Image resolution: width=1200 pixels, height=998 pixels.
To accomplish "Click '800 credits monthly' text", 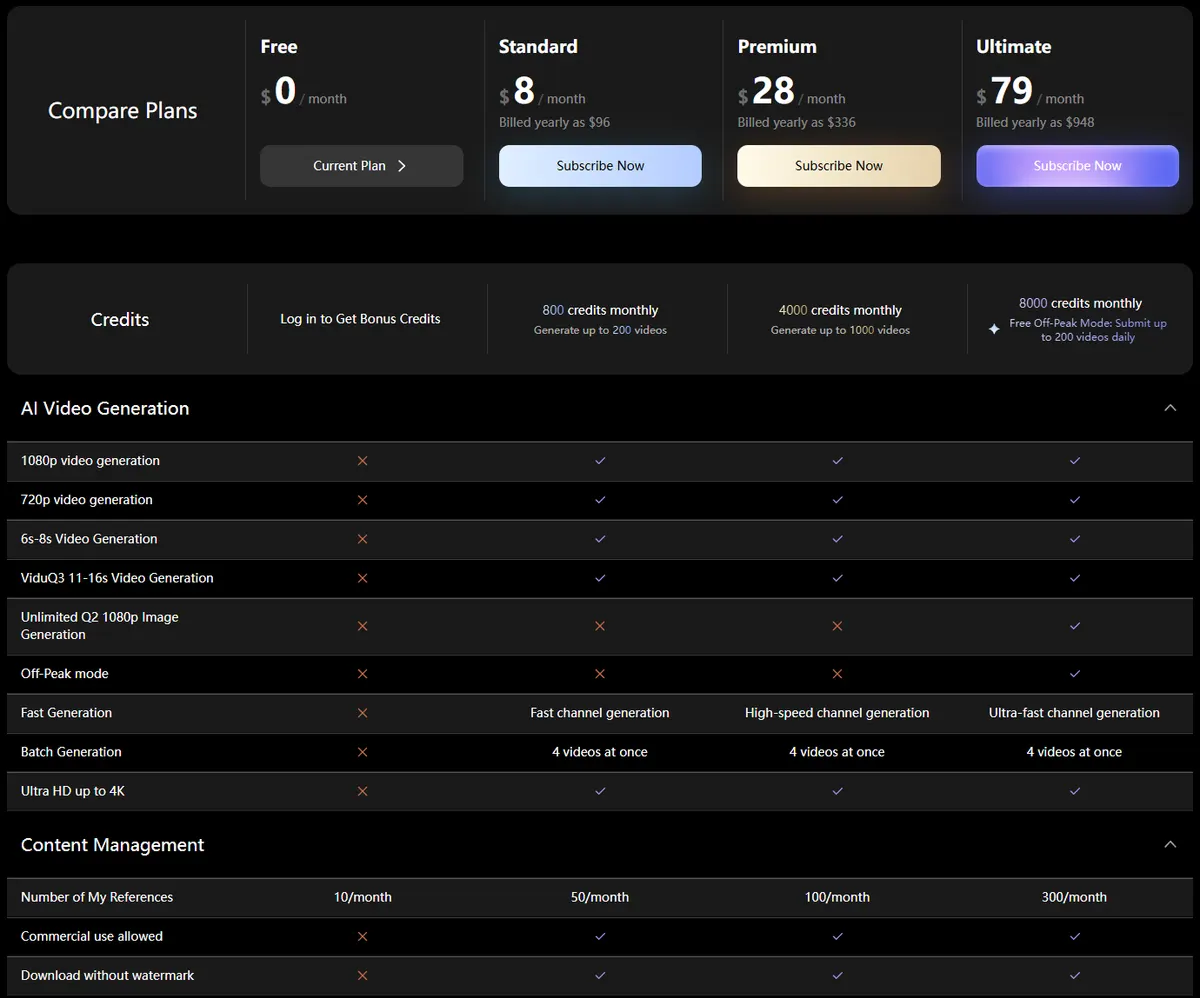I will pos(600,310).
